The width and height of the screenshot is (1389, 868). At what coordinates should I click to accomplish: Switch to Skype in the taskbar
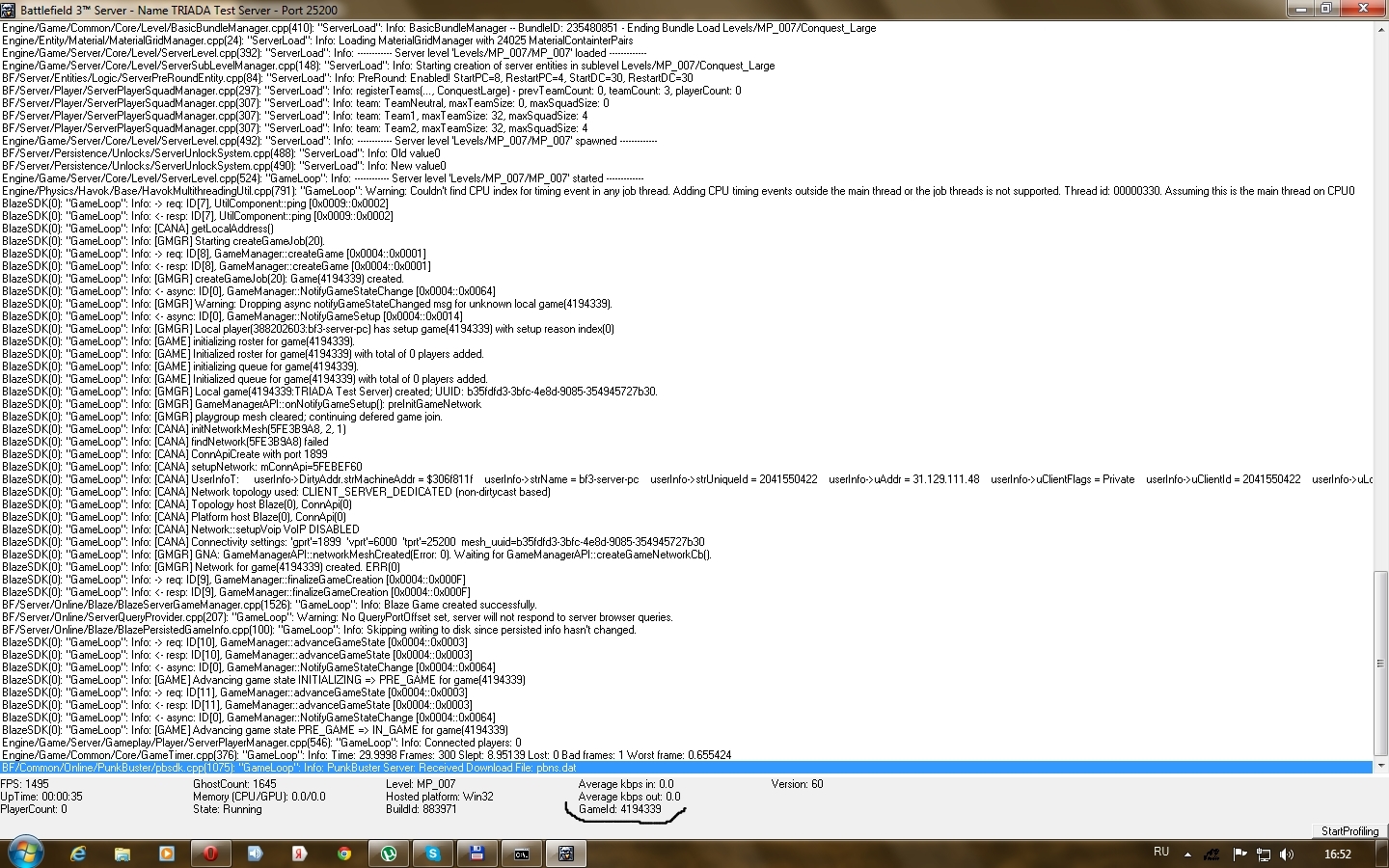point(433,854)
